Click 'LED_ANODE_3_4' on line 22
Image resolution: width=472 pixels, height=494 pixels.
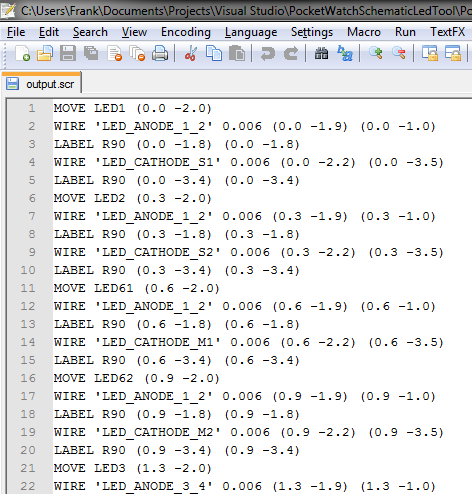click(x=154, y=486)
